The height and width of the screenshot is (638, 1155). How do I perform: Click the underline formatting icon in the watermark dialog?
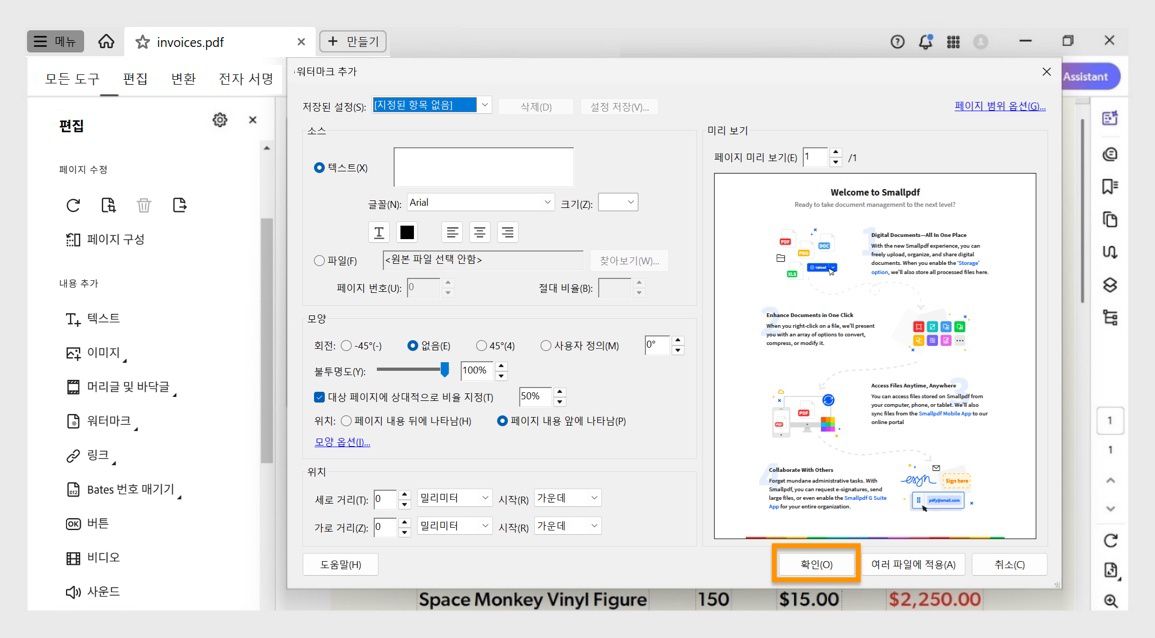378,232
